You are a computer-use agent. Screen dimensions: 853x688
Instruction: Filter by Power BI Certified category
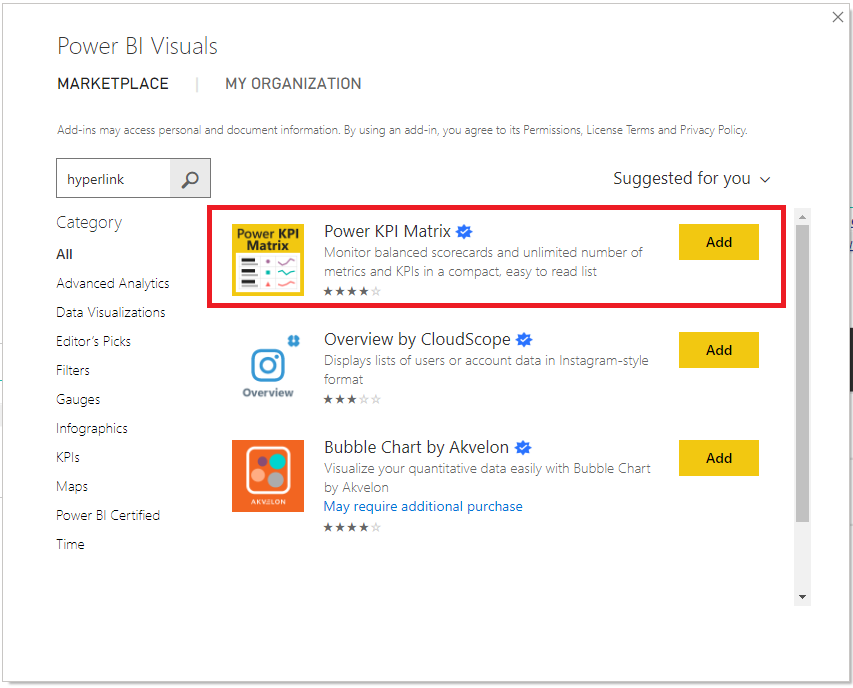click(108, 515)
